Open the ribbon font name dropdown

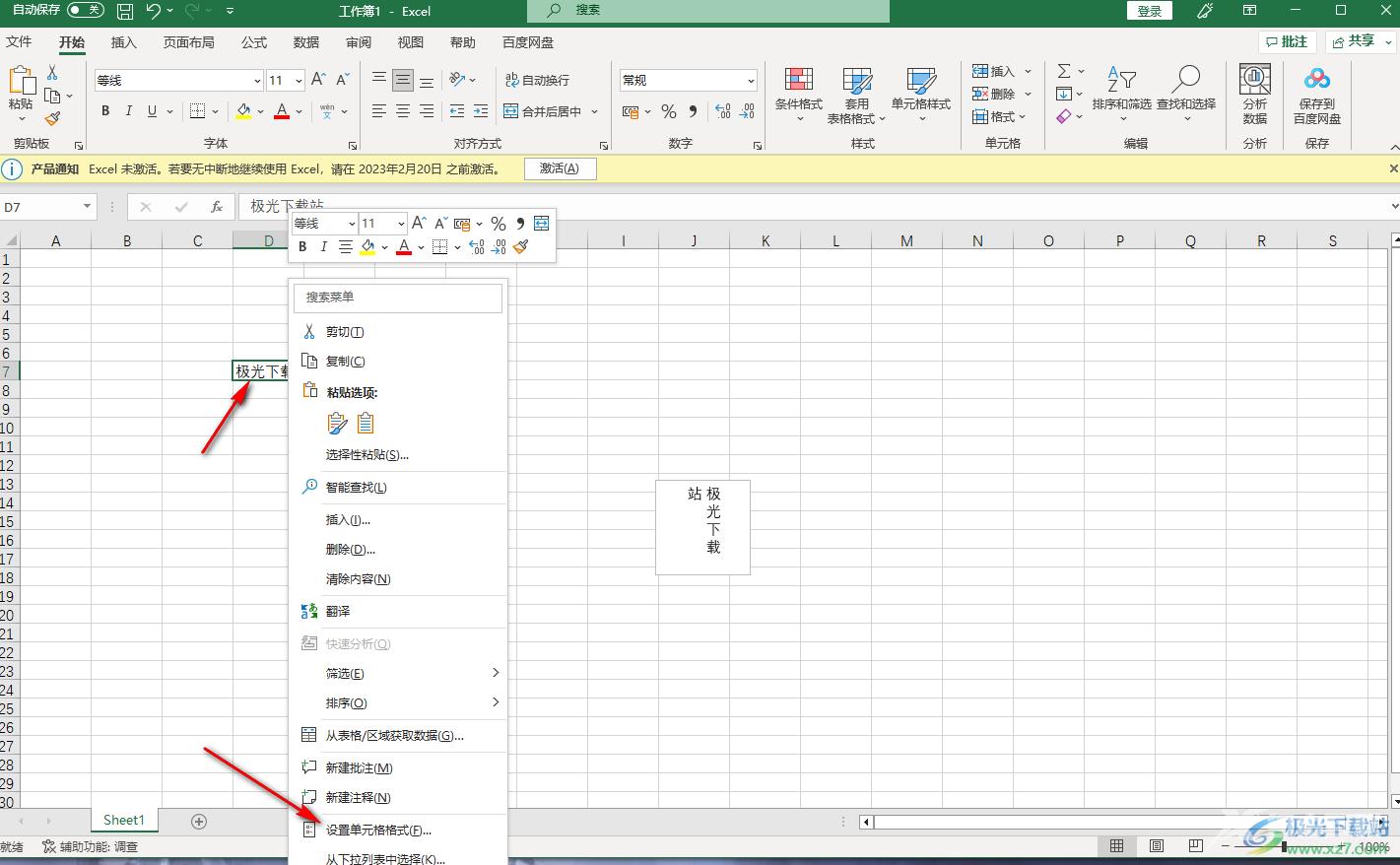pos(257,81)
